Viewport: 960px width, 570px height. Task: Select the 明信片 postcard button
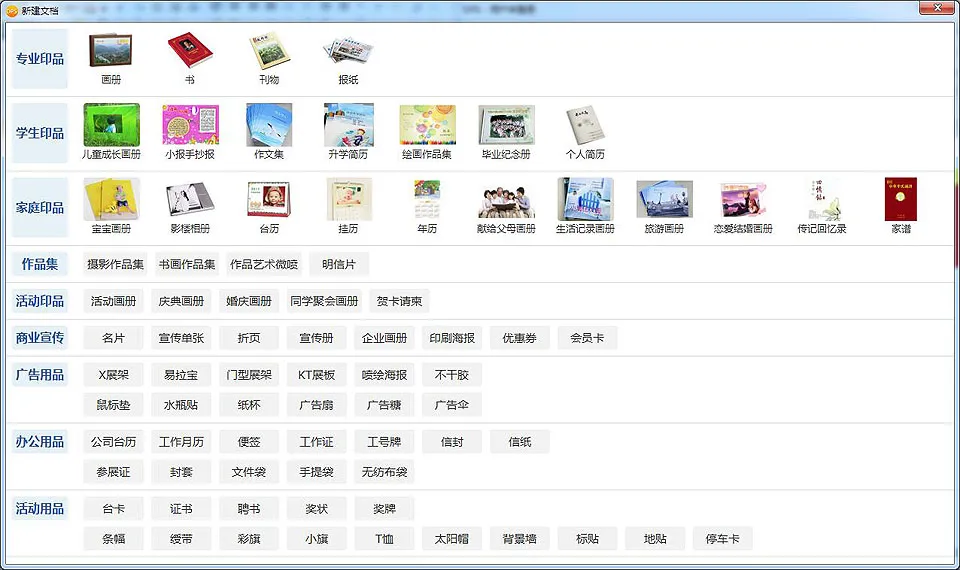tap(338, 264)
